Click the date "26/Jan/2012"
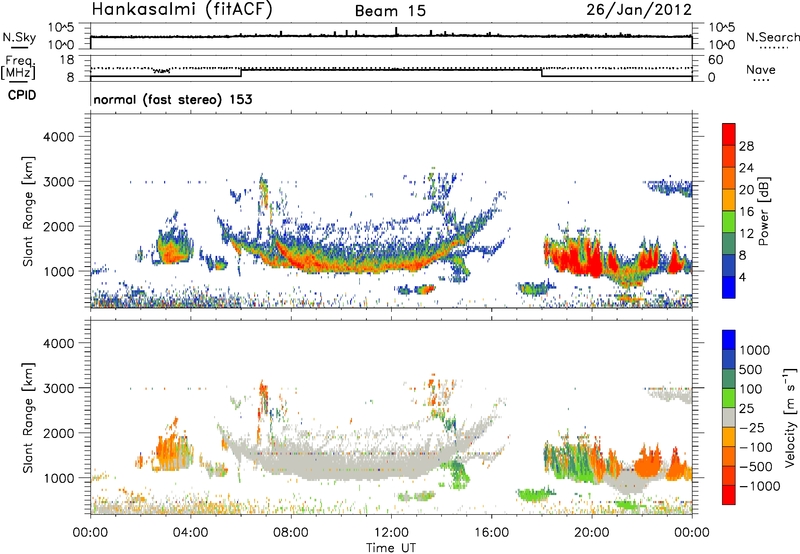The height and width of the screenshot is (554, 800). [639, 9]
